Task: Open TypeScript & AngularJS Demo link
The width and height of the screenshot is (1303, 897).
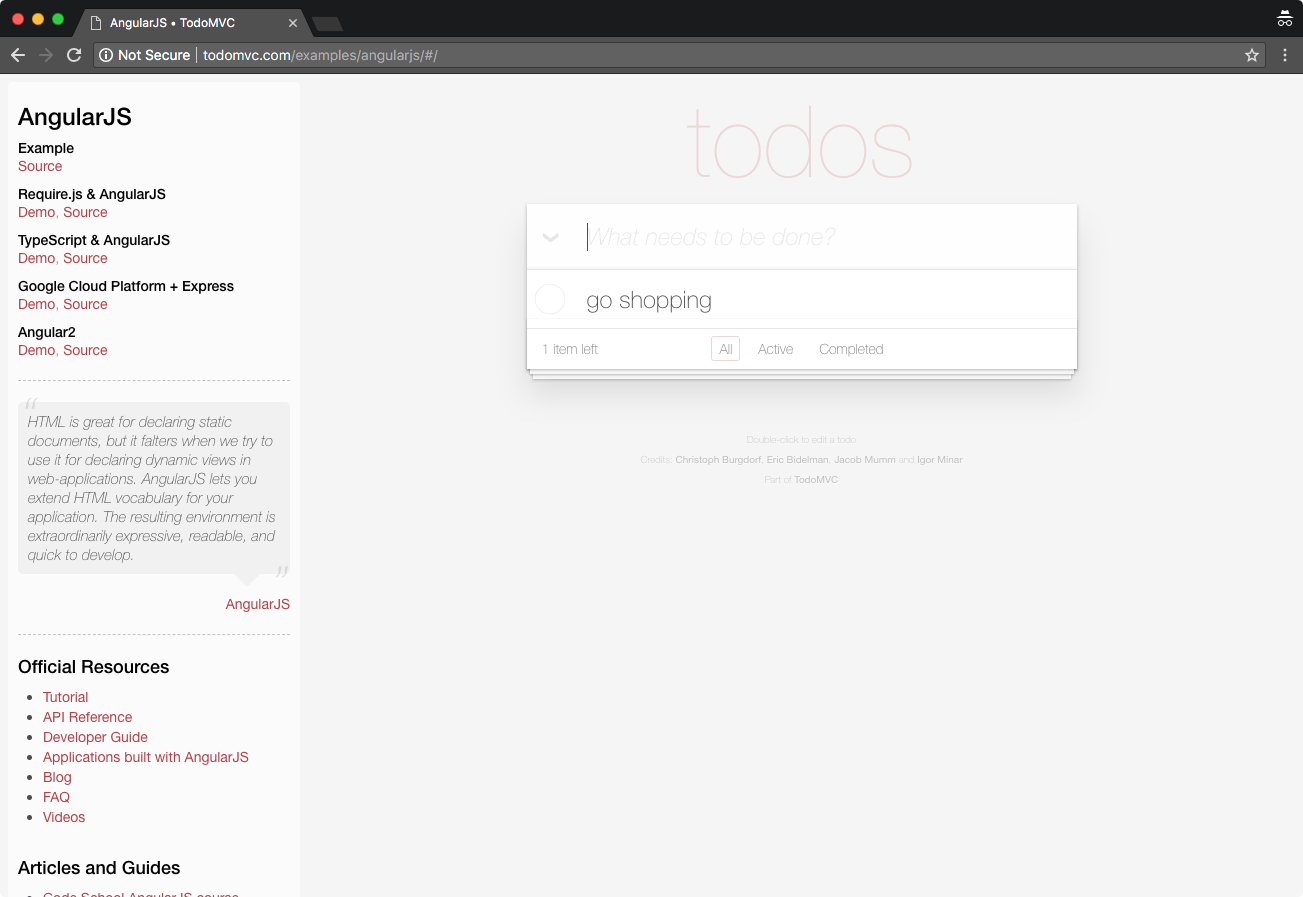Action: (x=36, y=258)
